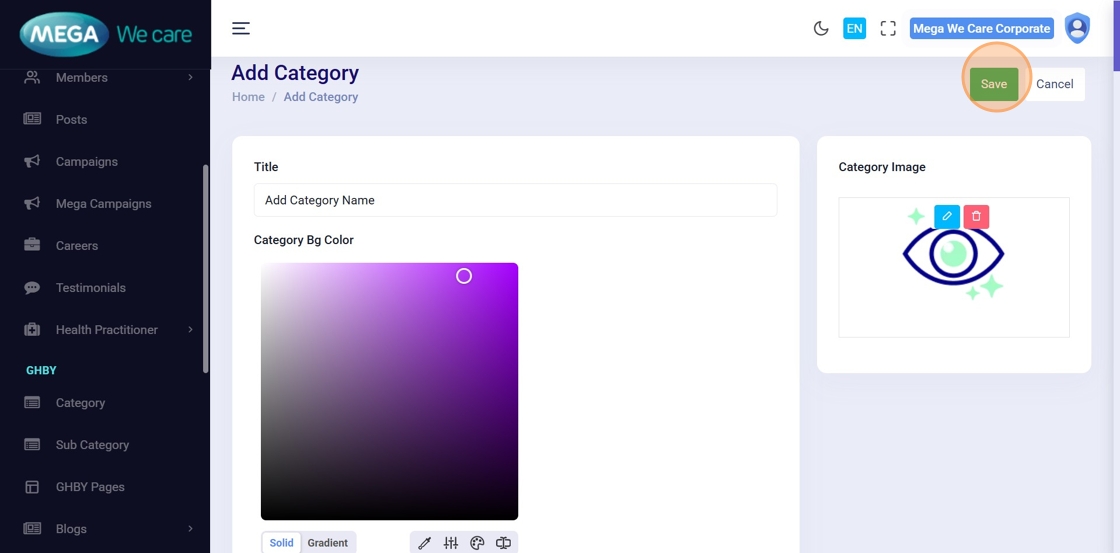This screenshot has height=553, width=1120.
Task: Open Sub Category in the sidebar
Action: [92, 445]
